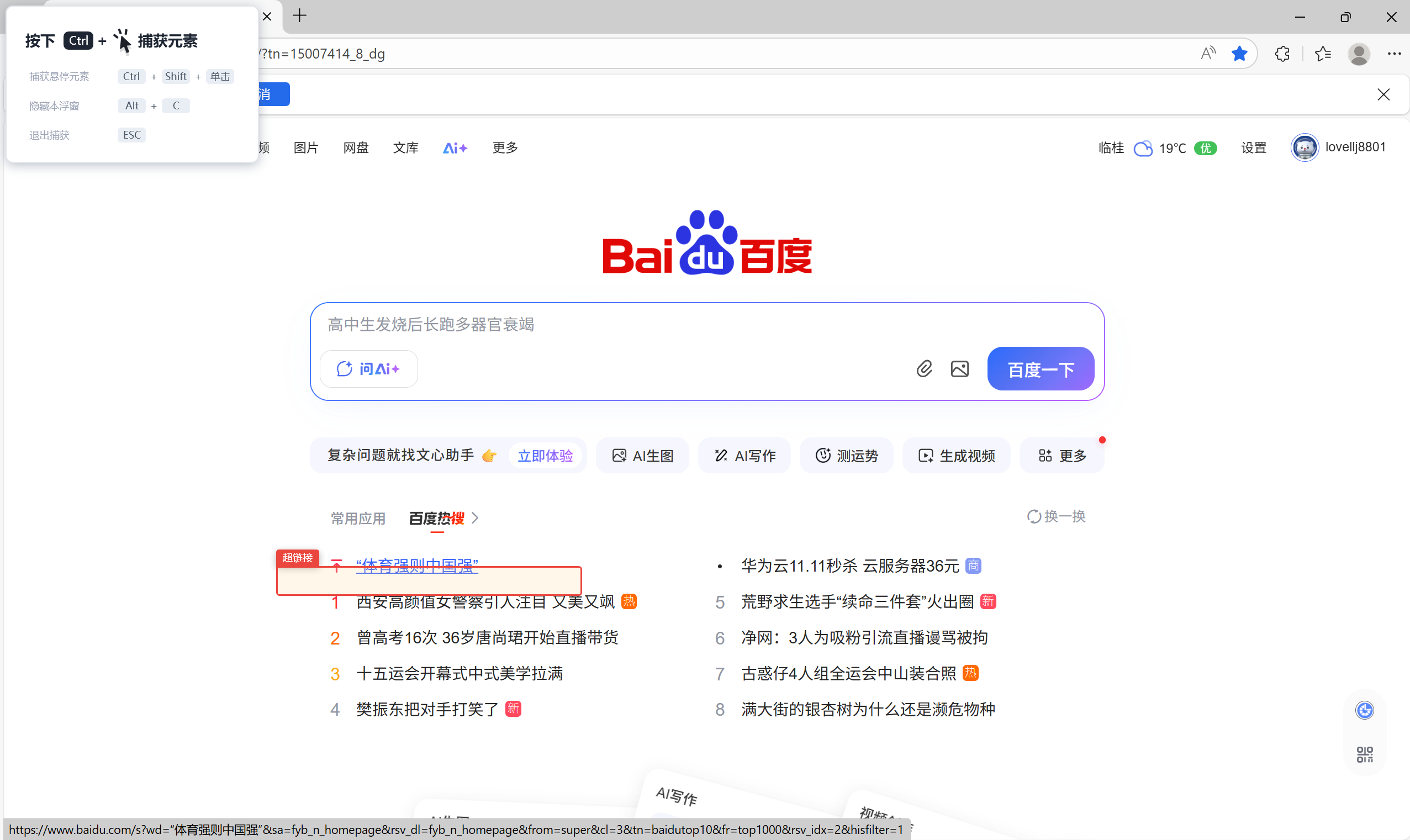1410x840 pixels.
Task: Click the 问Ai+ button
Action: (368, 369)
